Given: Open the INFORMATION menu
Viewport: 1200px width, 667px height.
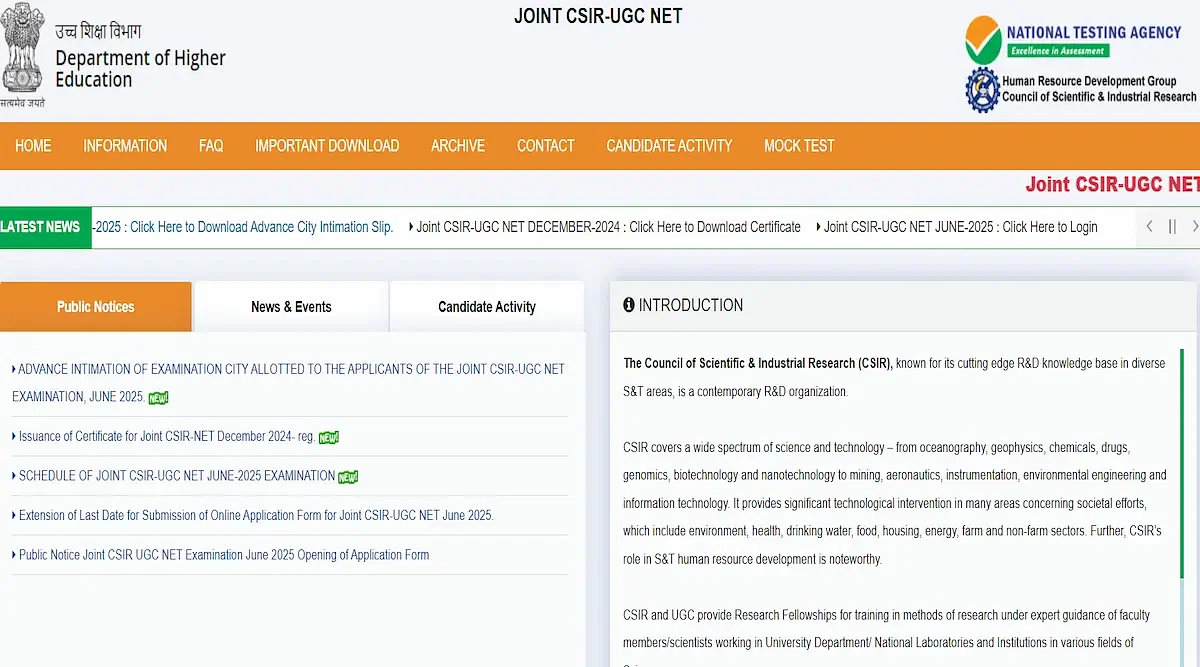Looking at the screenshot, I should tap(125, 146).
